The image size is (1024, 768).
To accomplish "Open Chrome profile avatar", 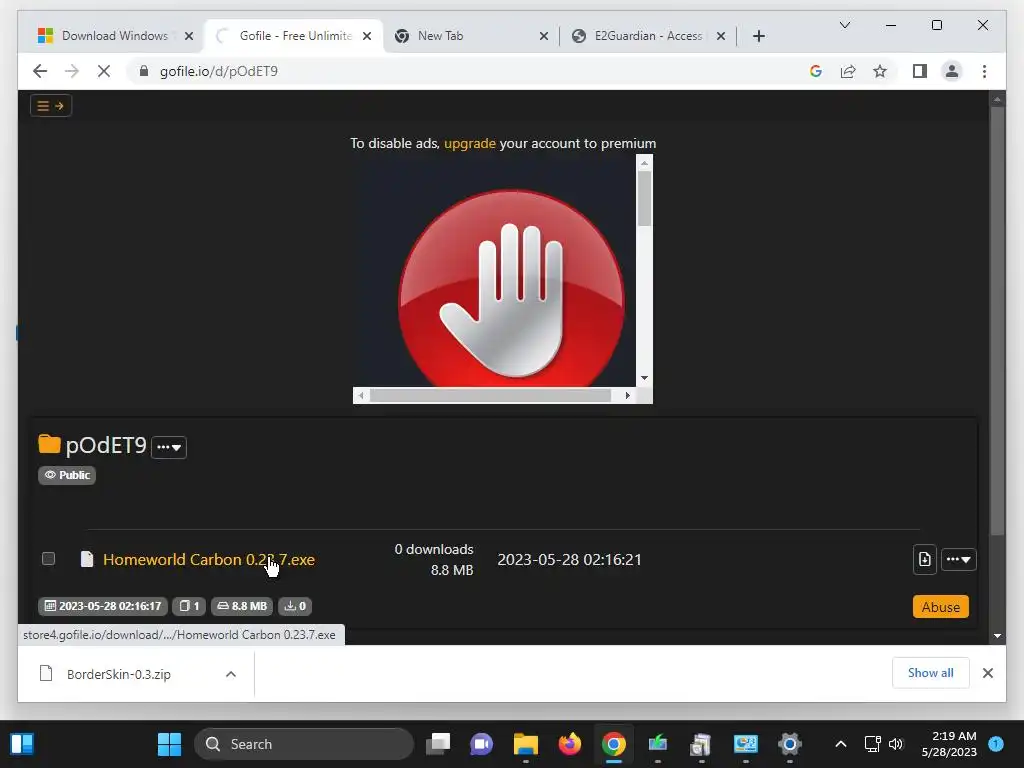I will 952,71.
